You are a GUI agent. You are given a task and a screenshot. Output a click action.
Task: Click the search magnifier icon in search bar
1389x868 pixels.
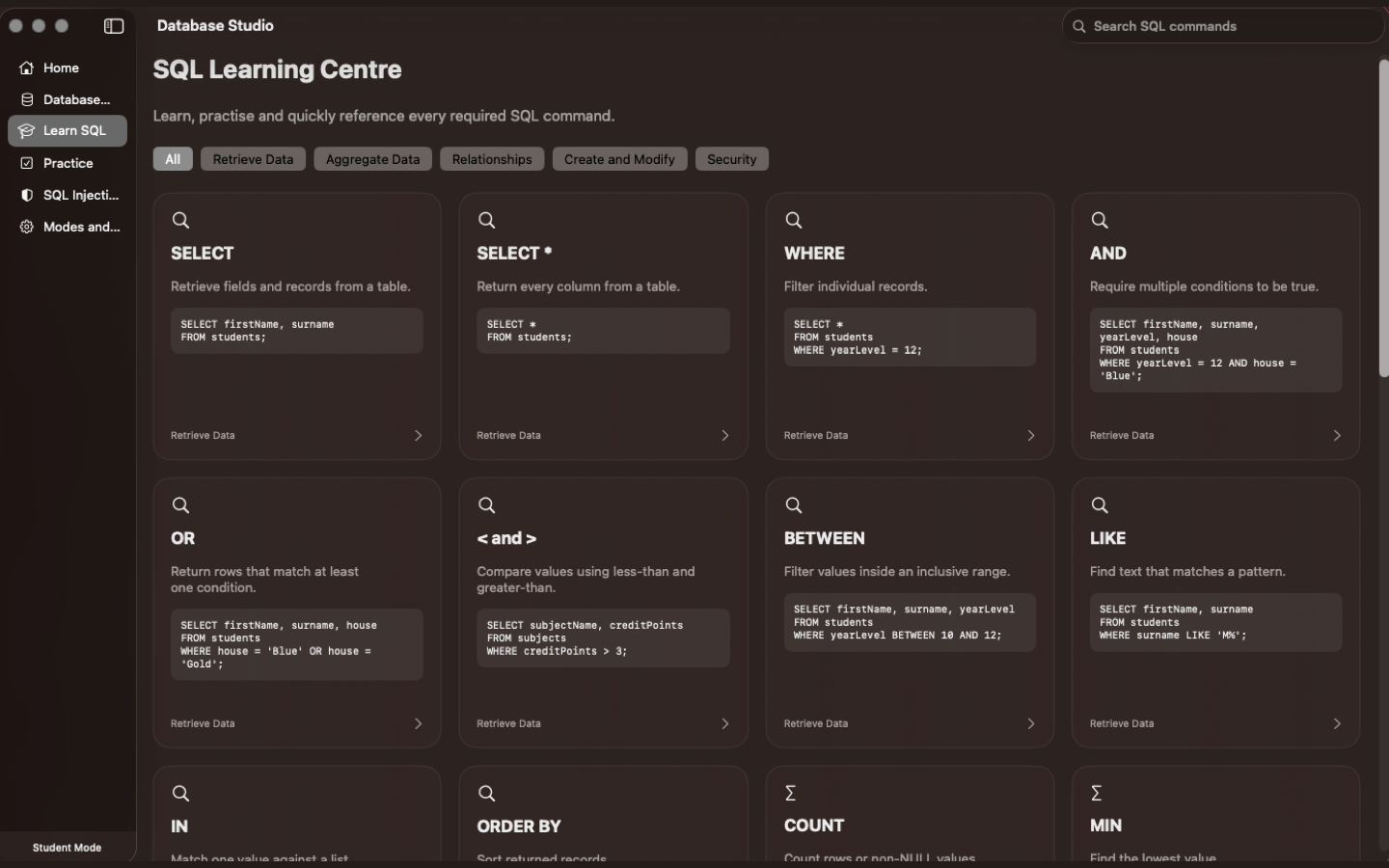pos(1079,26)
